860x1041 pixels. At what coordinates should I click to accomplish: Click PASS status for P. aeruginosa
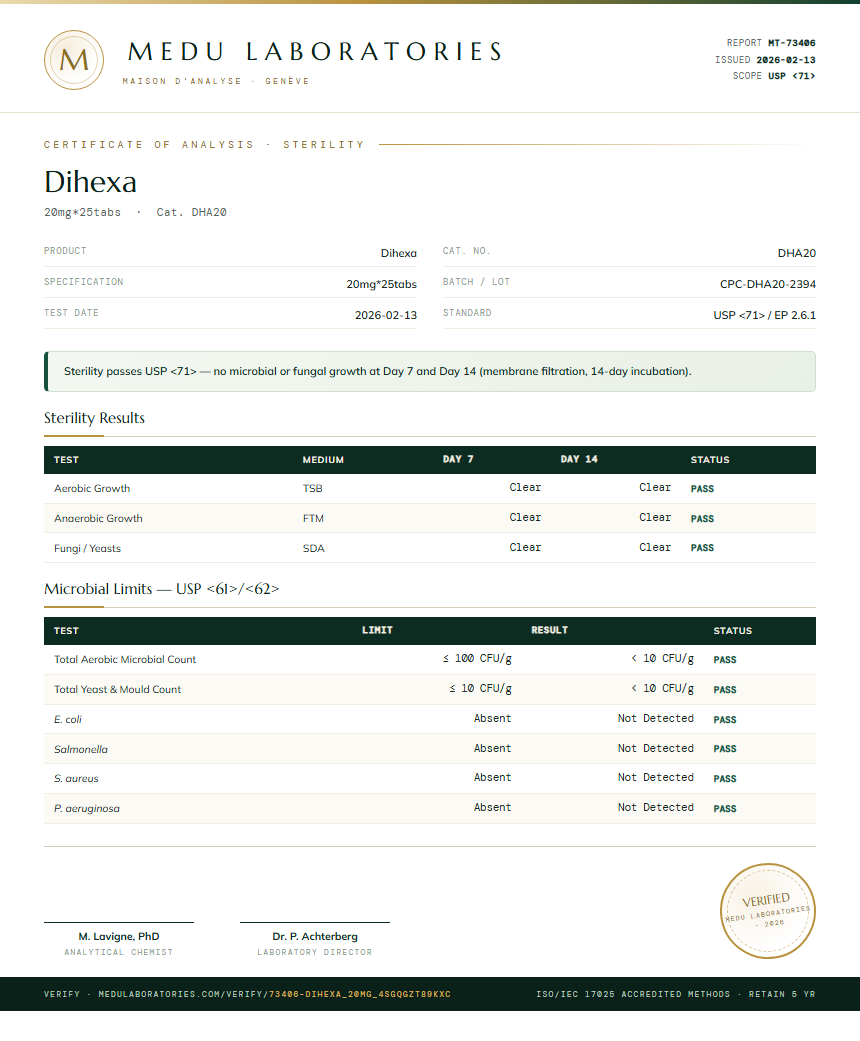pyautogui.click(x=725, y=809)
